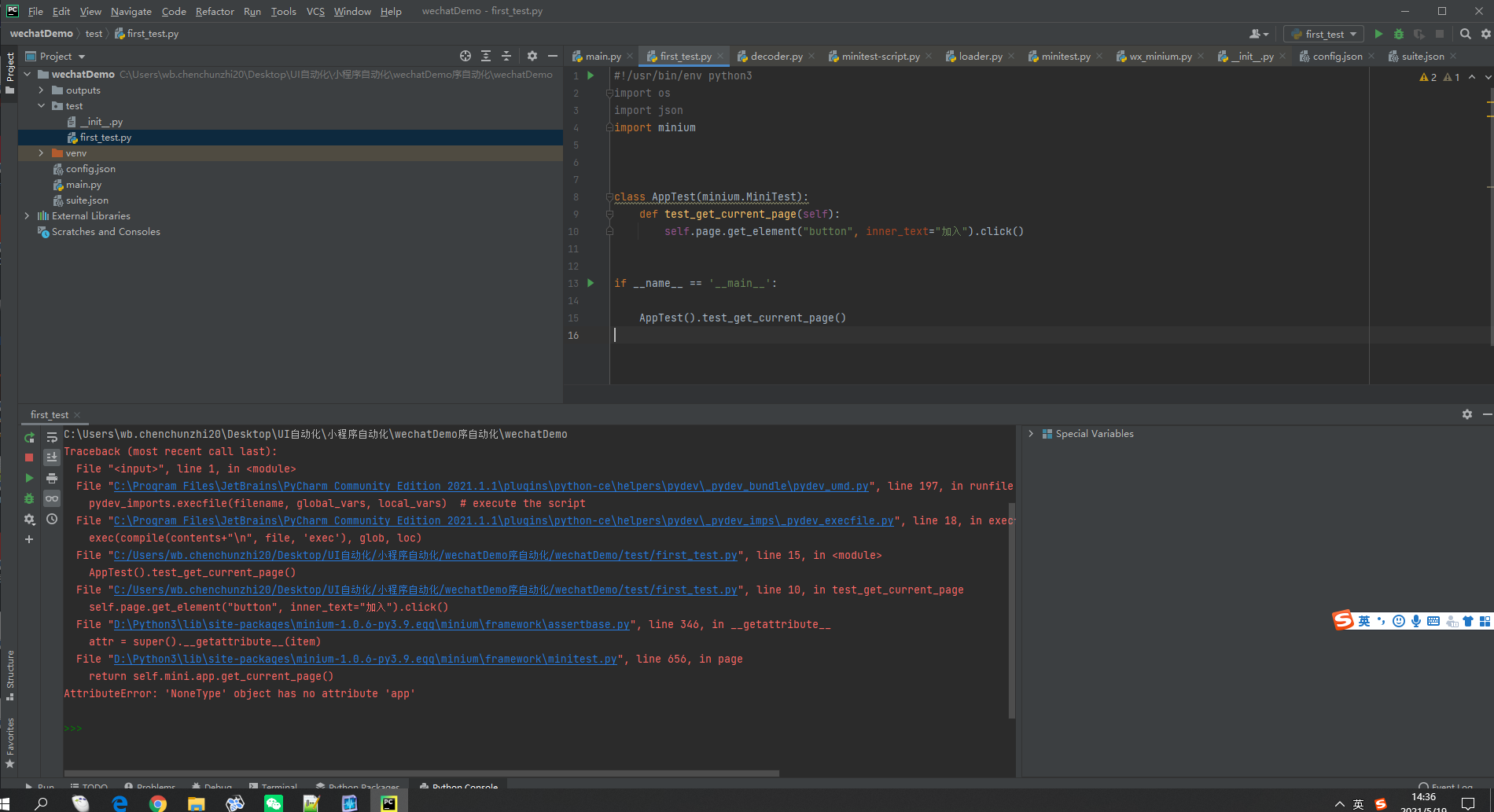Image resolution: width=1494 pixels, height=812 pixels.
Task: Run first_test using the top toolbar play button
Action: tap(1378, 34)
